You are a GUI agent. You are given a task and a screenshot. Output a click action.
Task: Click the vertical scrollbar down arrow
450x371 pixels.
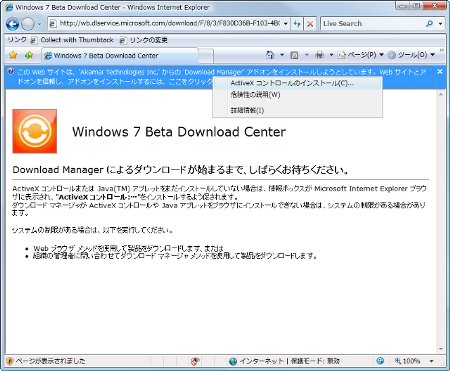tap(441, 349)
